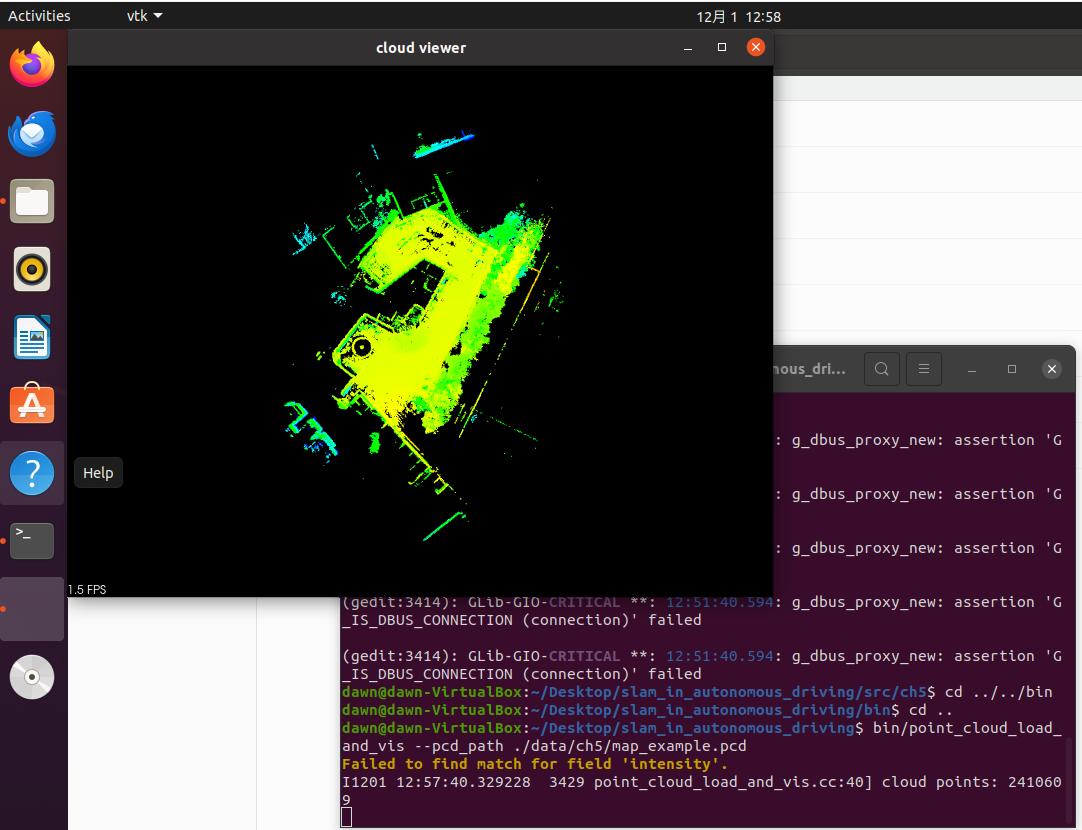Open Activities overview

39,16
